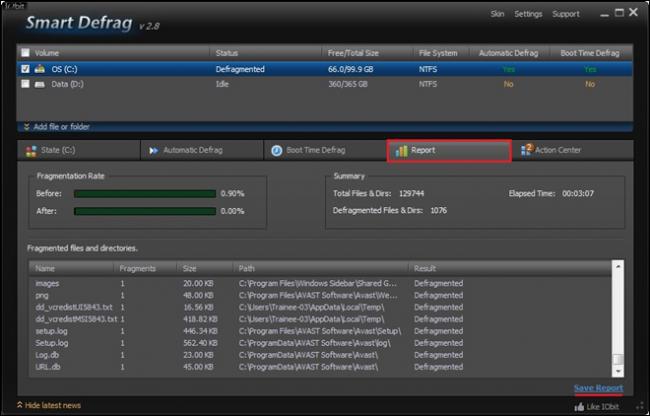This screenshot has height=416, width=650.
Task: Open the Action Center tab
Action: (x=572, y=150)
